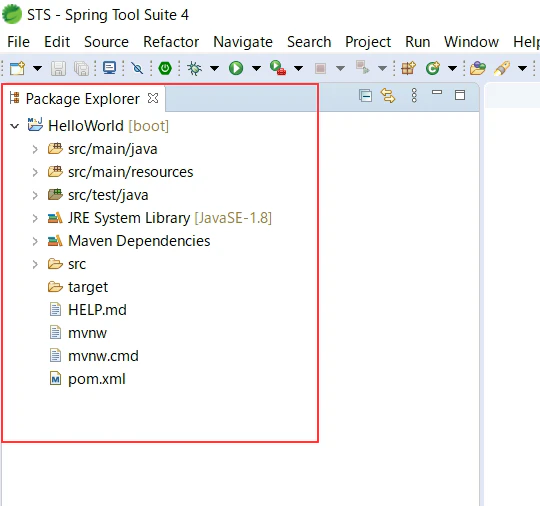Open the Search flashlight dropdown arrow
The image size is (540, 506).
pyautogui.click(x=522, y=68)
